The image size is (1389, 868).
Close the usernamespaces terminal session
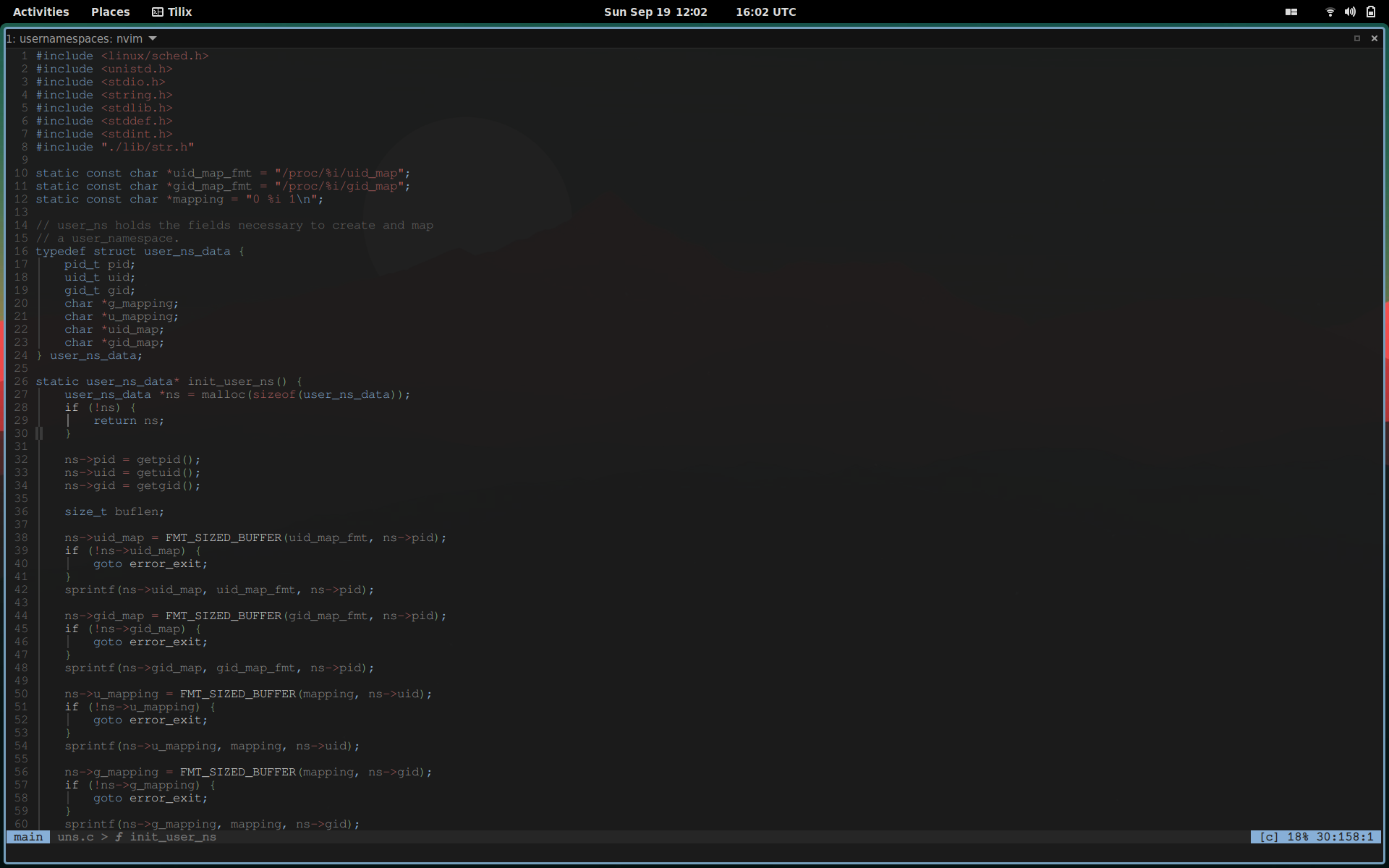coord(1375,38)
